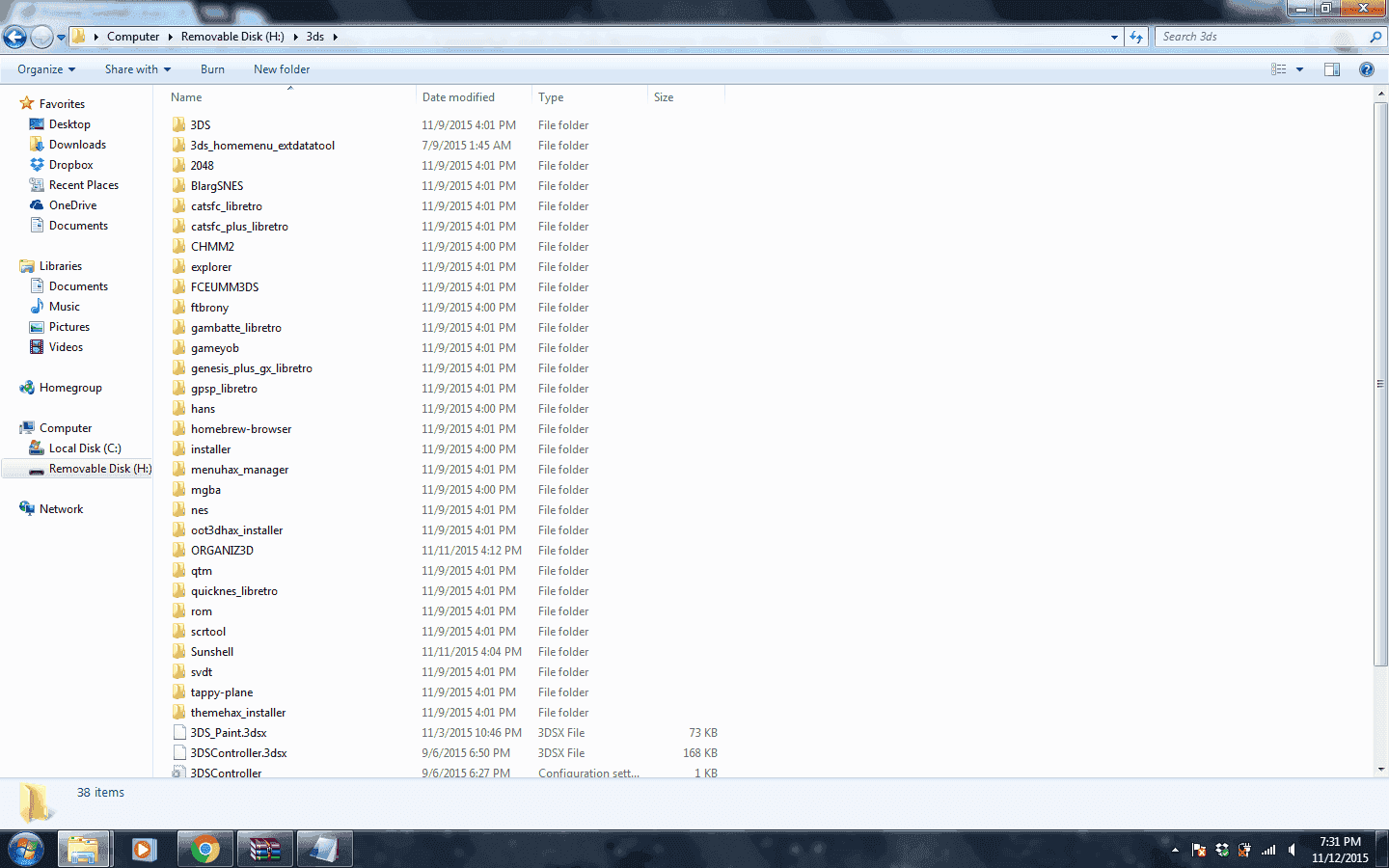Click the volume speaker tray icon
Viewport: 1389px width, 868px height.
pyautogui.click(x=1292, y=850)
